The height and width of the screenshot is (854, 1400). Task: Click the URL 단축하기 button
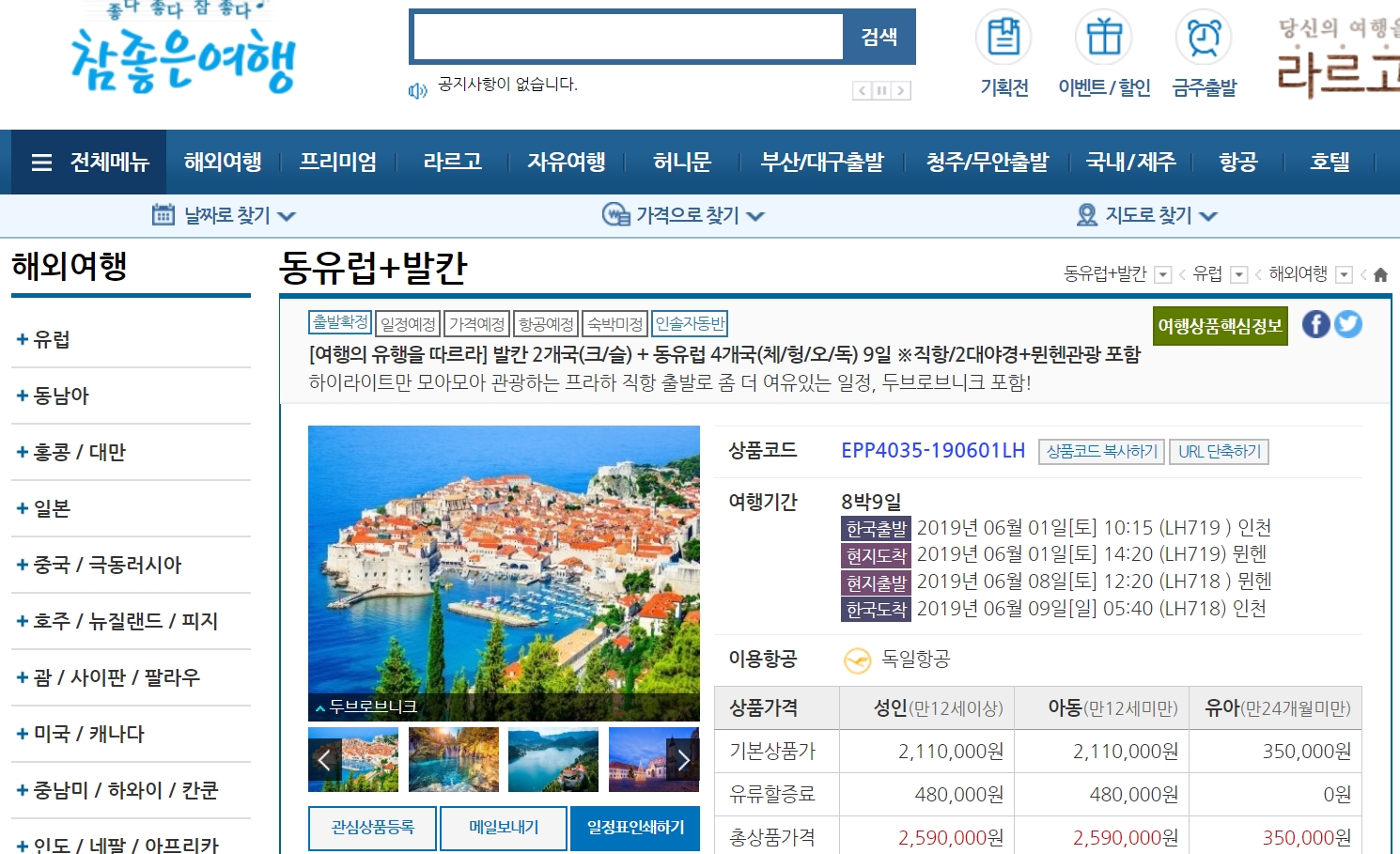pyautogui.click(x=1220, y=452)
